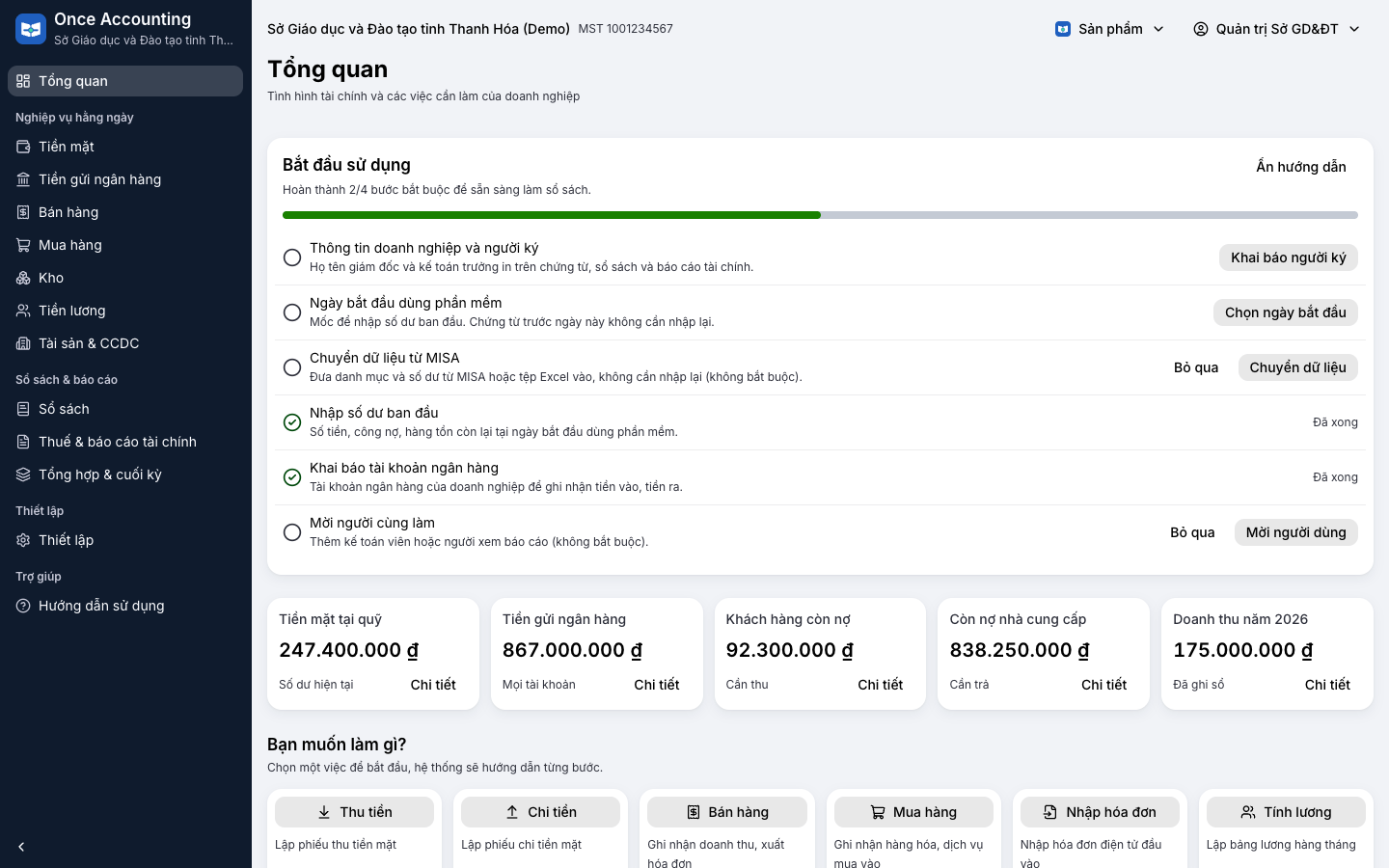Screen dimensions: 1389x868
Task: Click Khai báo người ký button
Action: pos(1289,258)
